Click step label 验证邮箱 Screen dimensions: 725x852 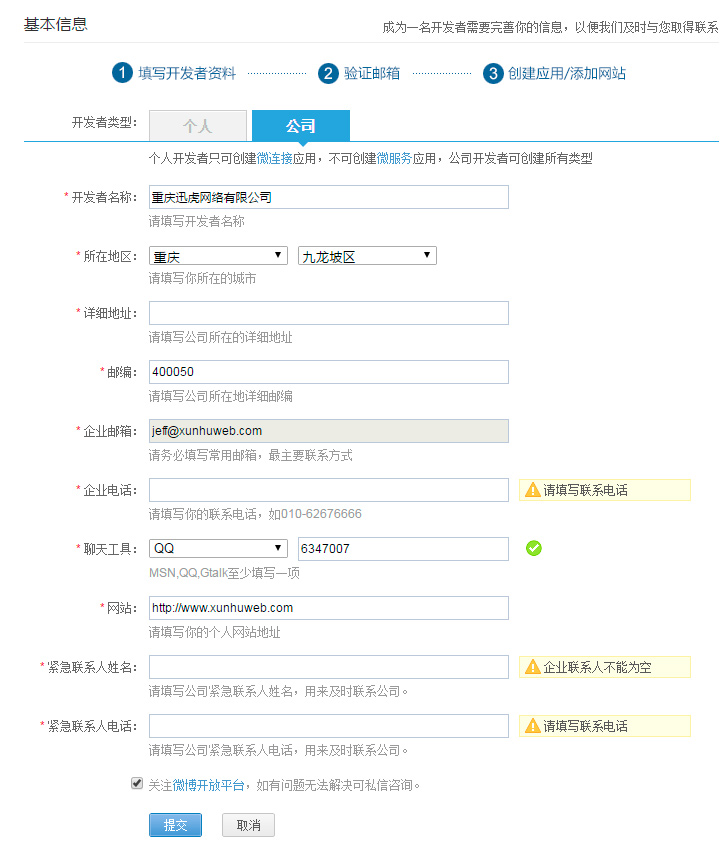372,73
